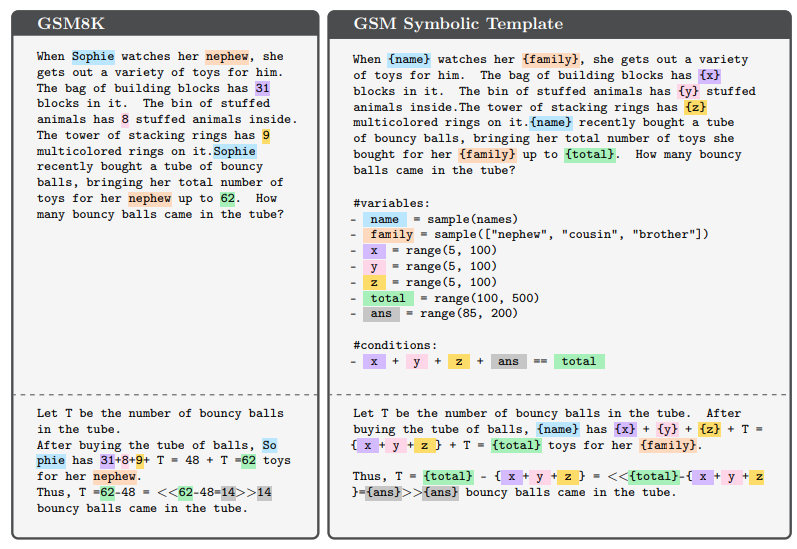797x549 pixels.
Task: Click the "sample(names)" expression
Action: [472, 219]
